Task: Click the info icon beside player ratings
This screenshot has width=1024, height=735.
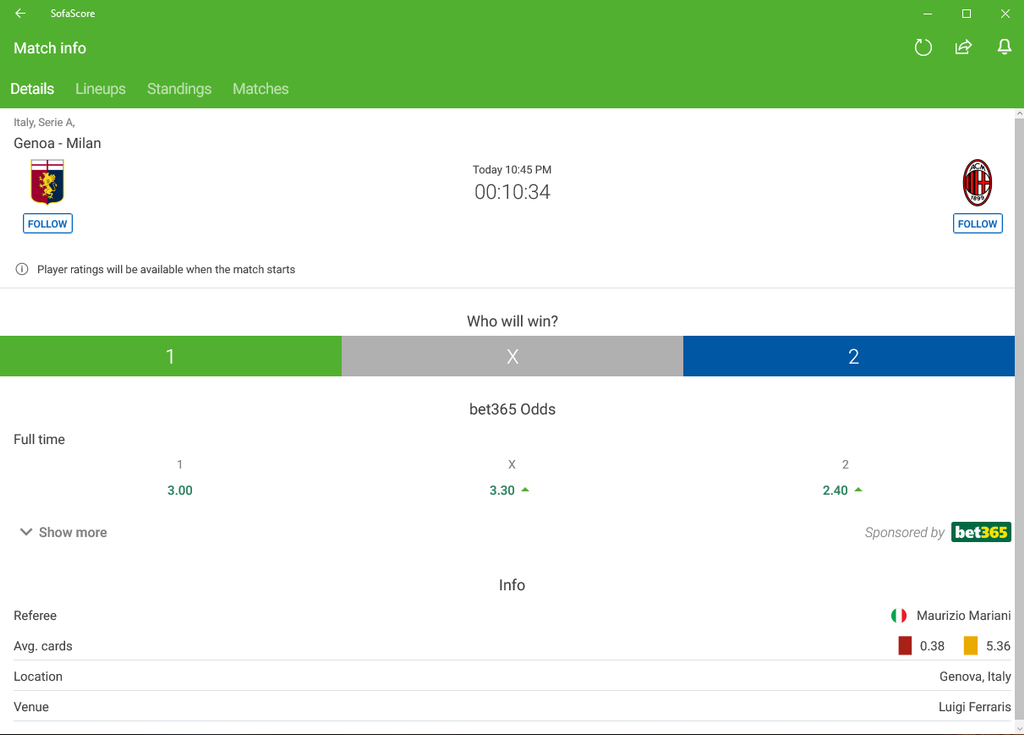Action: (22, 269)
